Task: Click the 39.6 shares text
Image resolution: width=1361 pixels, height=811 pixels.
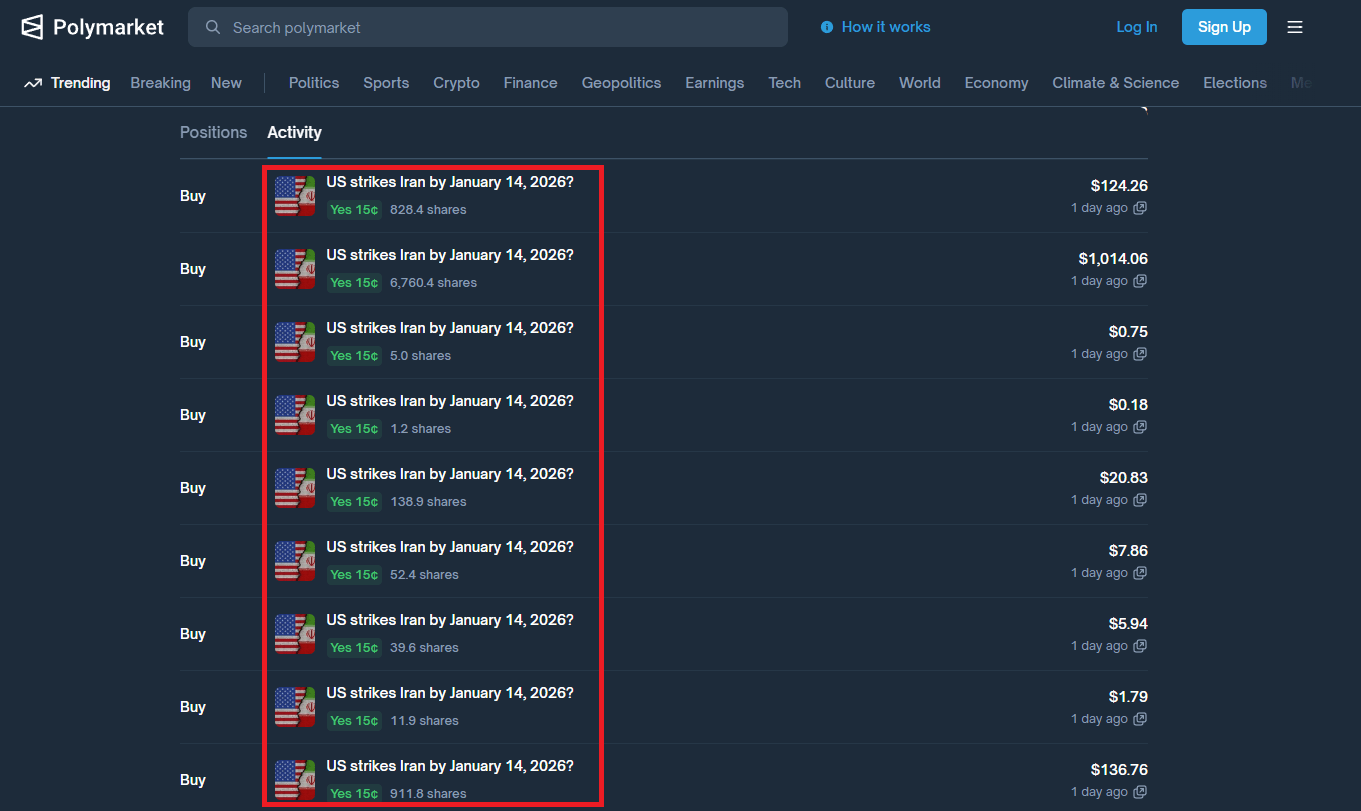Action: 424,648
